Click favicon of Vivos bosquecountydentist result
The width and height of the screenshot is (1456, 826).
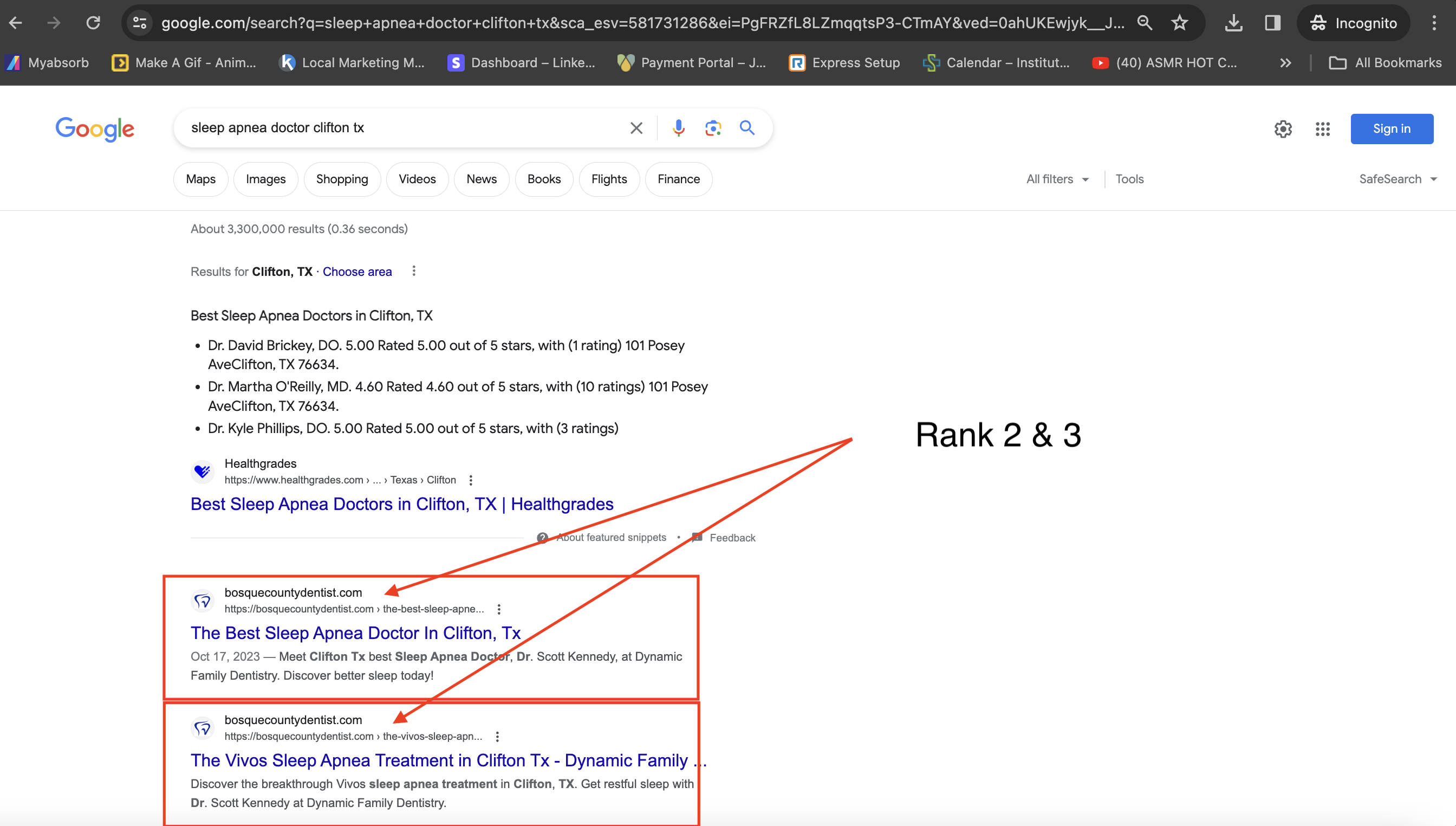[203, 728]
